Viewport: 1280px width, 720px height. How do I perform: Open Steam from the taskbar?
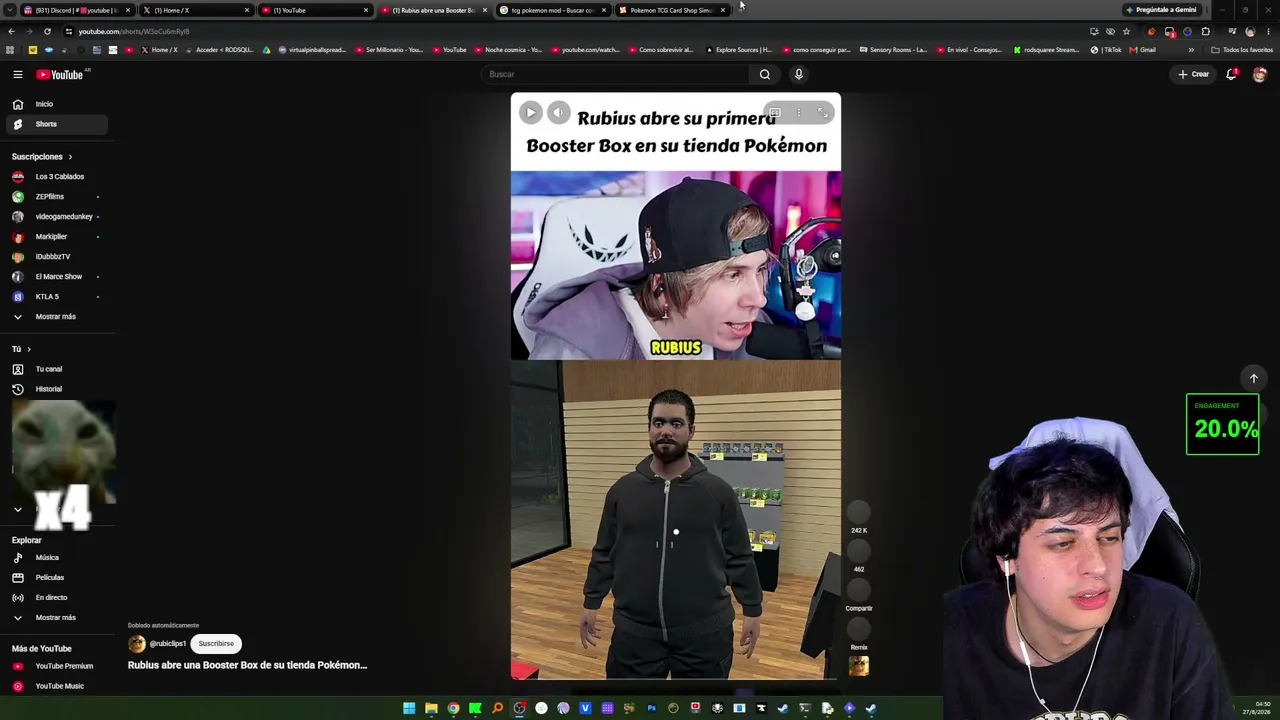point(871,709)
